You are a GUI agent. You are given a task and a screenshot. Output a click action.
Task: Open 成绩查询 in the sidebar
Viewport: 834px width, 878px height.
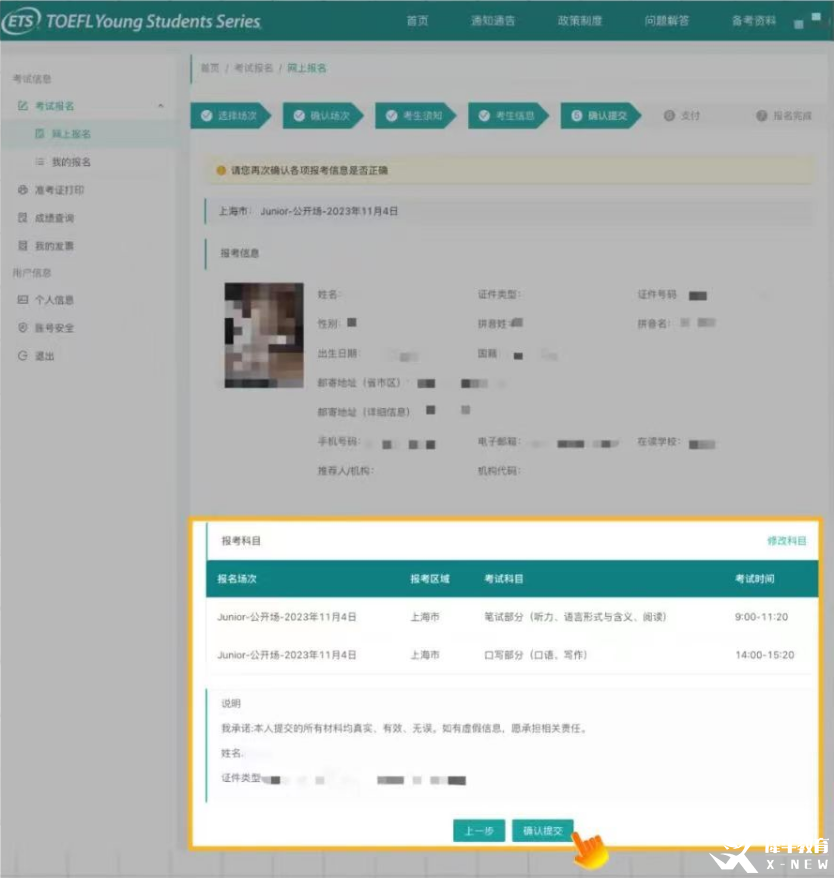click(54, 218)
